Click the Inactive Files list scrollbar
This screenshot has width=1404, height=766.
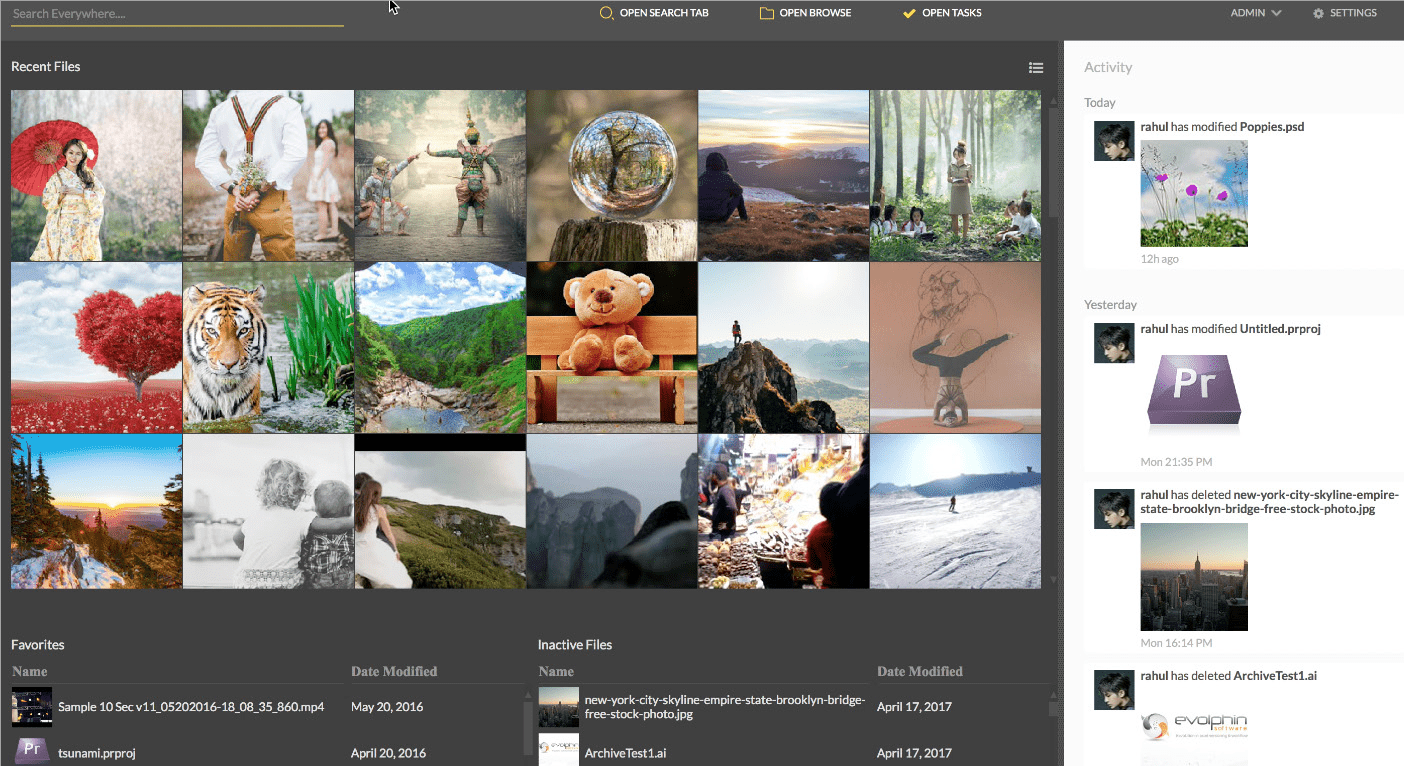[x=1053, y=709]
